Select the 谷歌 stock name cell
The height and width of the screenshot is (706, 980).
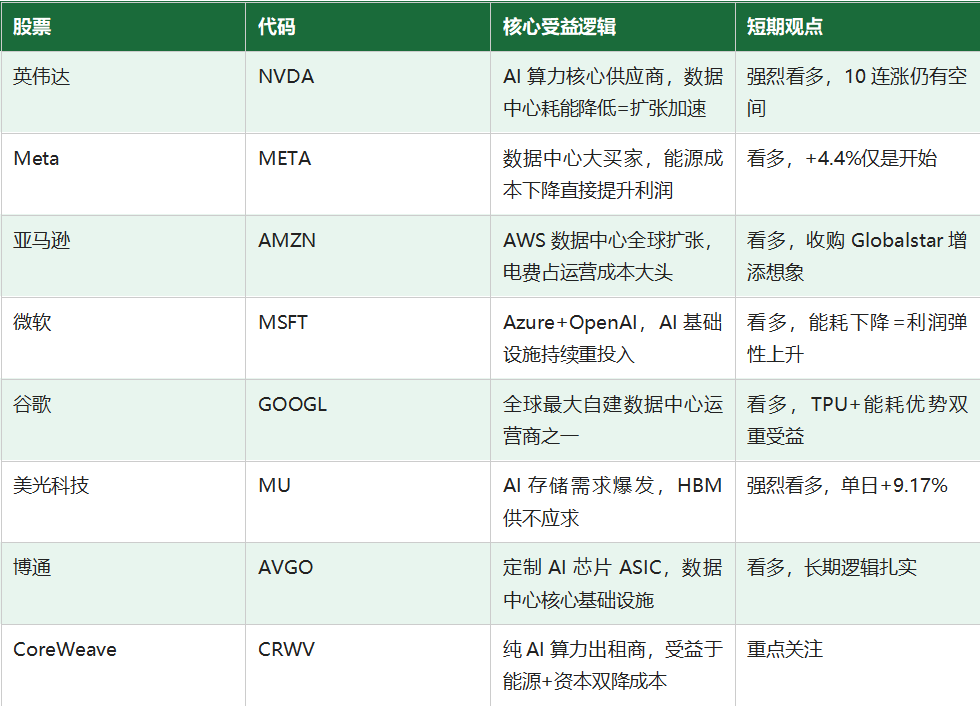click(123, 420)
